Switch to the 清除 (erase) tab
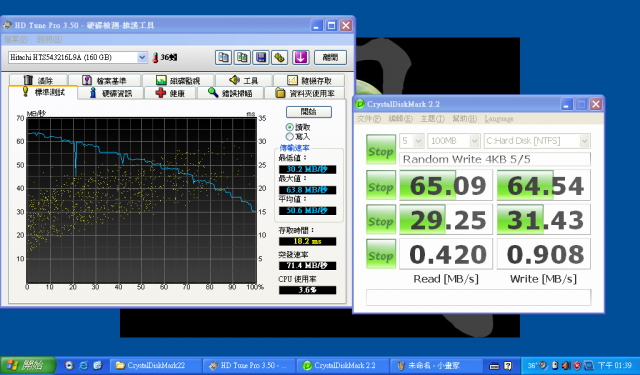 coord(38,80)
